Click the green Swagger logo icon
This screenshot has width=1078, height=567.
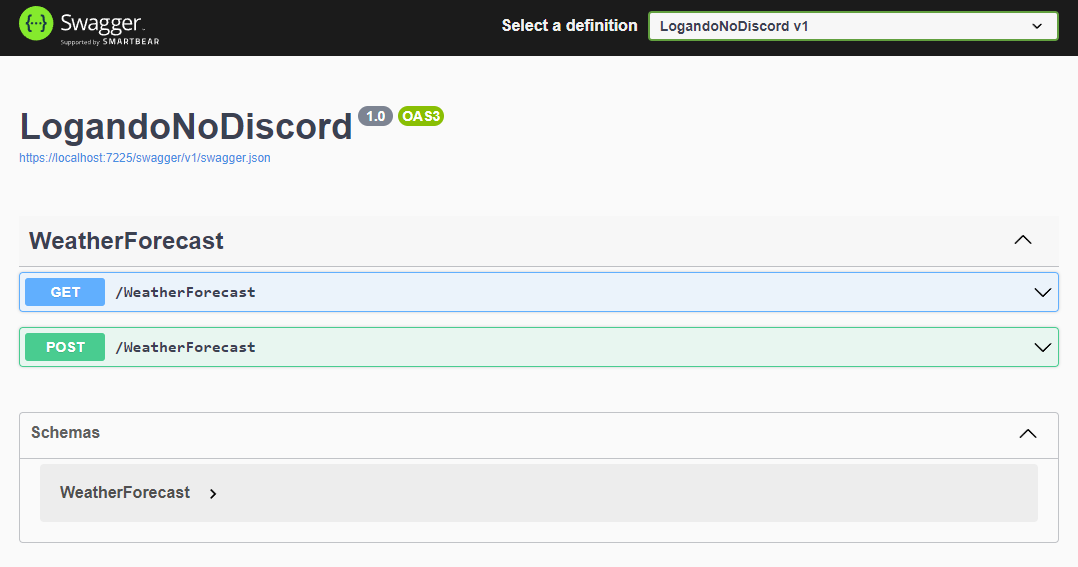click(x=36, y=23)
